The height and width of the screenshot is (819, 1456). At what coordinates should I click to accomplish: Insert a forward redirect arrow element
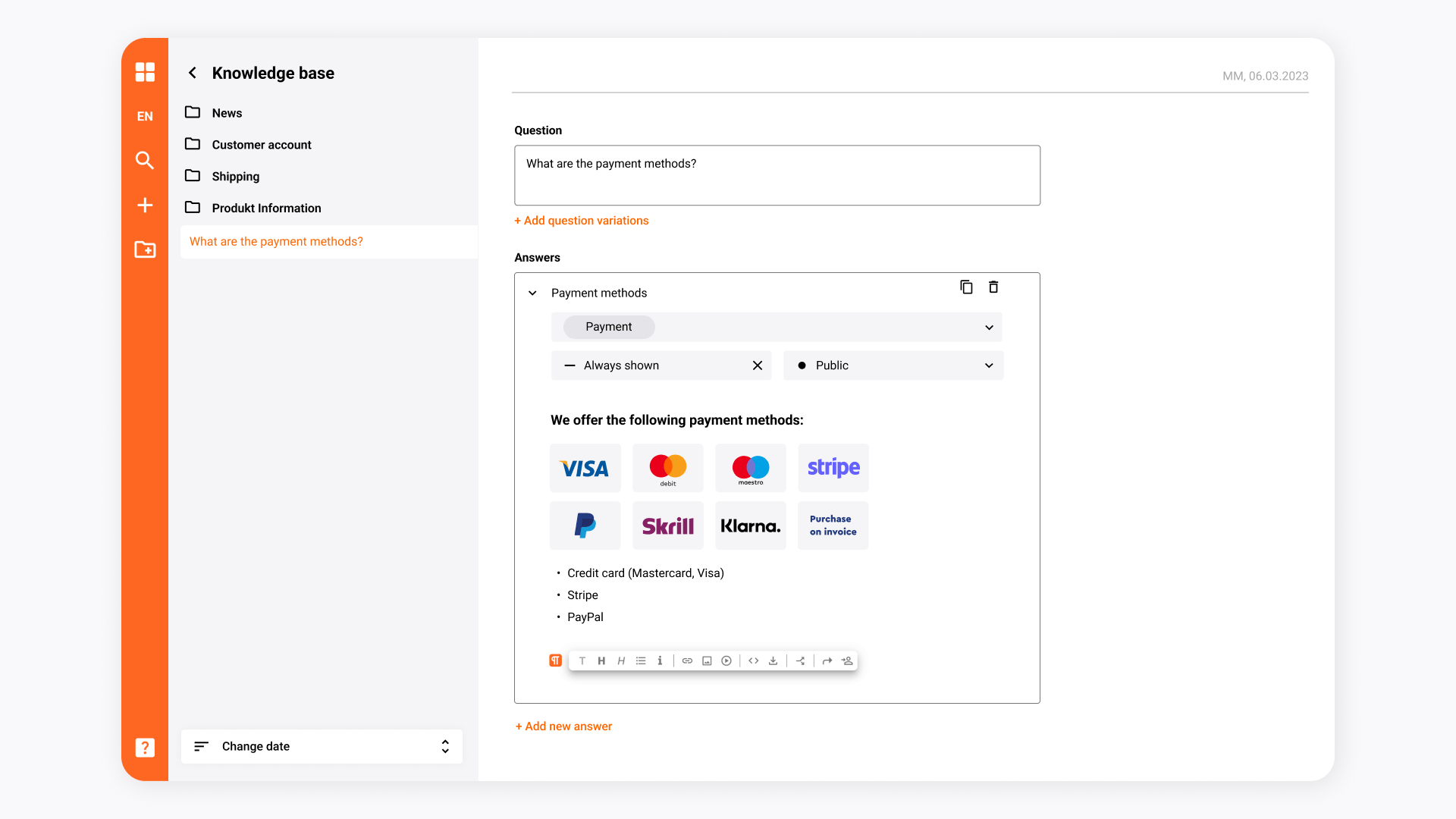click(827, 661)
